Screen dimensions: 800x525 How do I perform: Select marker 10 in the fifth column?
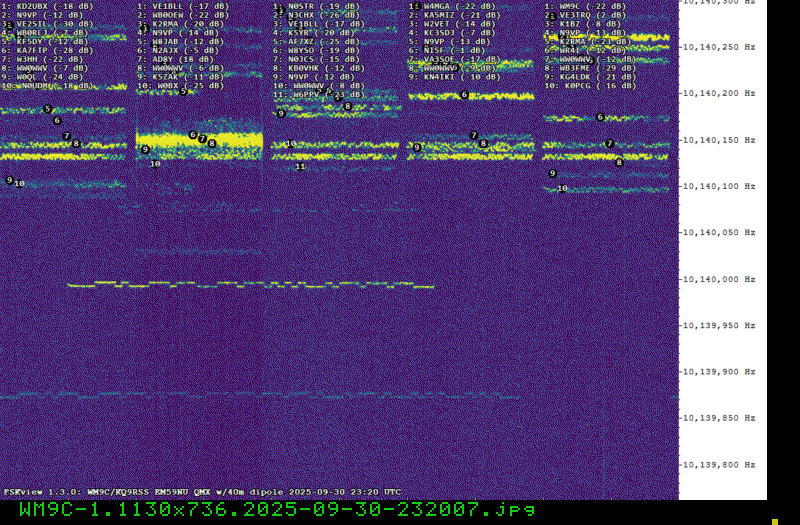coord(562,188)
